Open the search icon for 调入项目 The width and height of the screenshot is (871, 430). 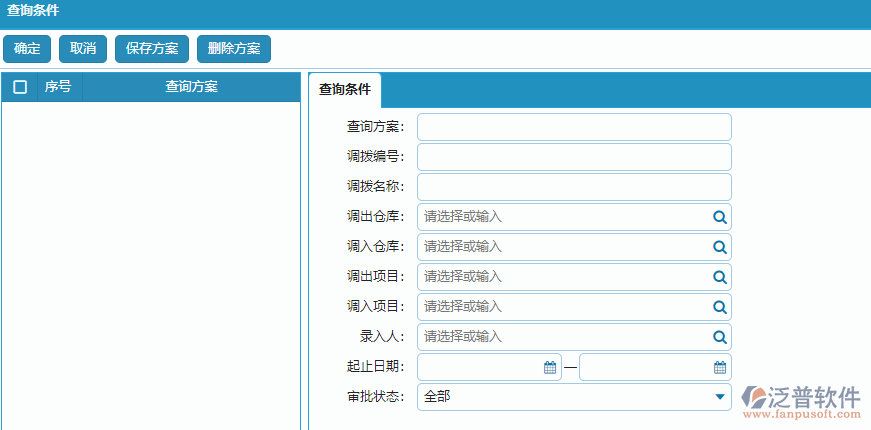click(x=720, y=307)
